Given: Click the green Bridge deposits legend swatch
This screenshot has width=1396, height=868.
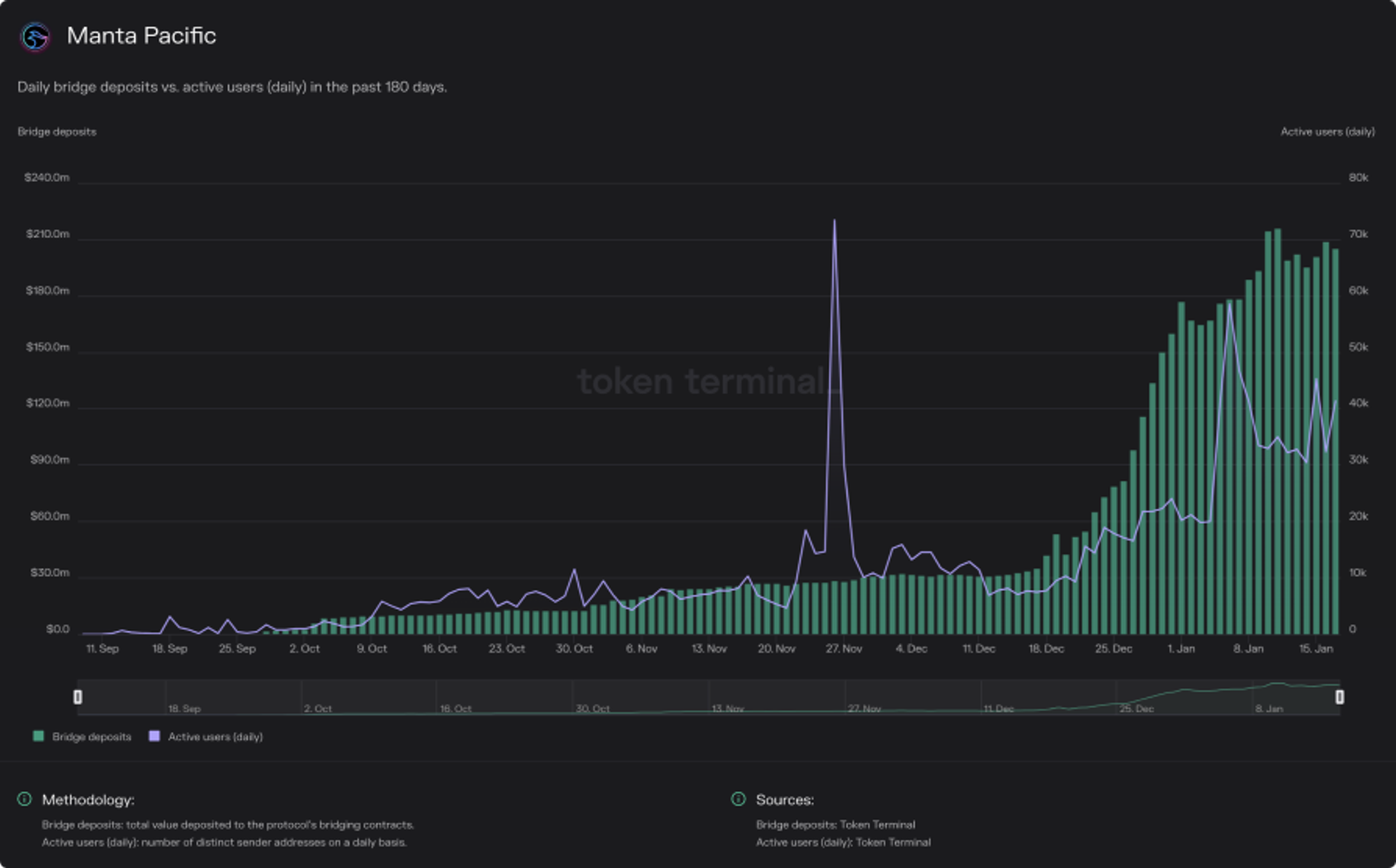Looking at the screenshot, I should click(39, 736).
